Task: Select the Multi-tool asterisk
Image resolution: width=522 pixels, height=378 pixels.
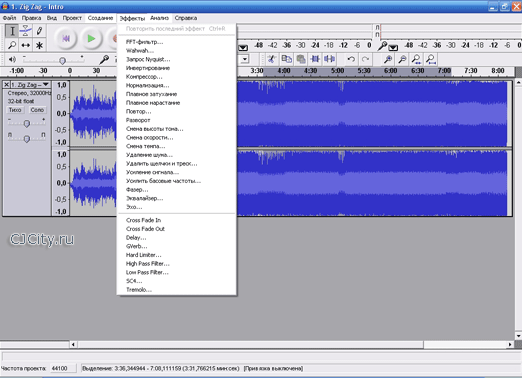Action: click(39, 45)
